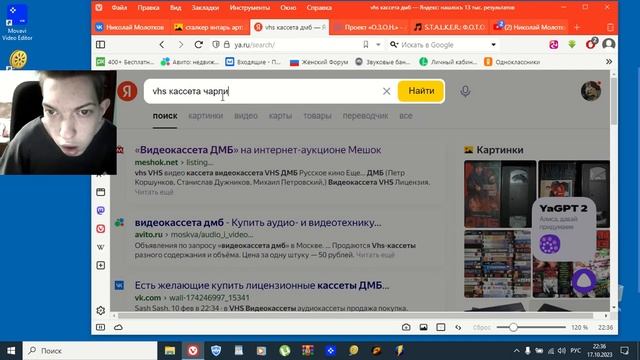
Task: Open the Авито: недвиж... bookmark
Action: [191, 62]
